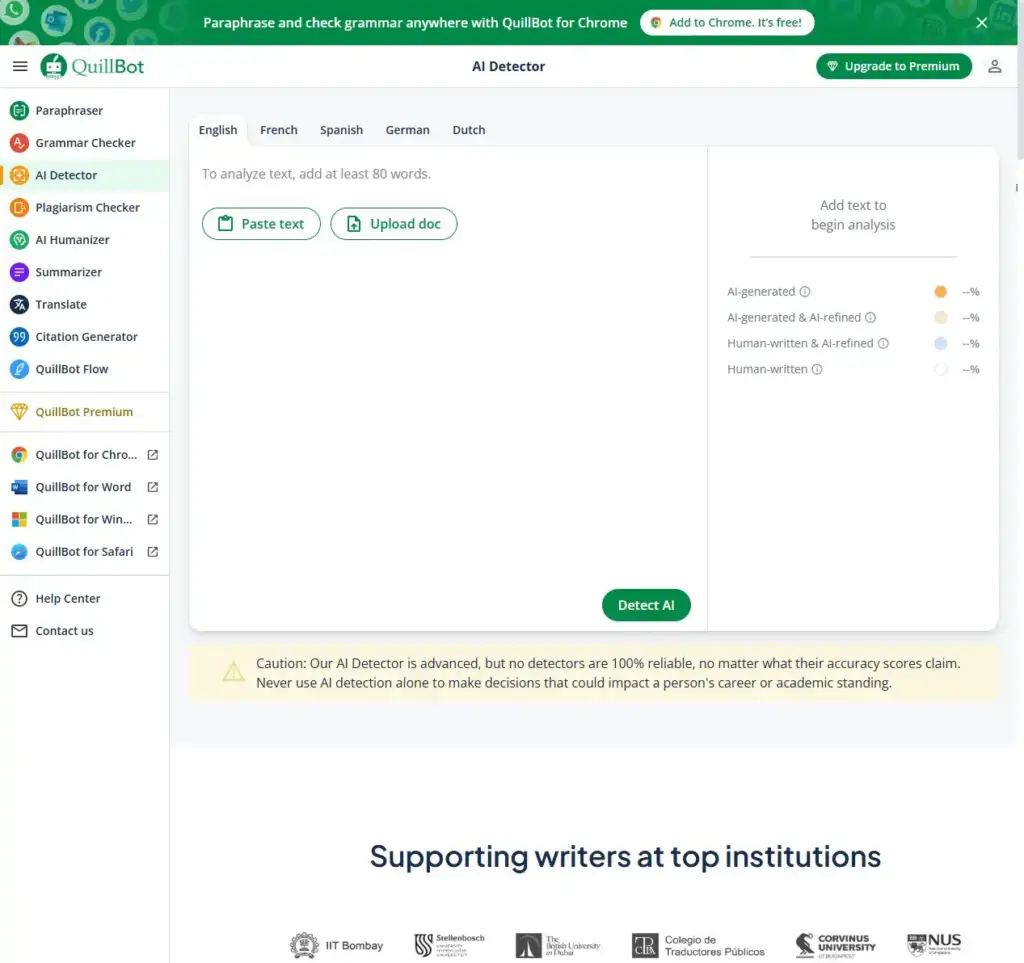Click the Paste text button
The height and width of the screenshot is (963, 1024).
[x=261, y=224]
